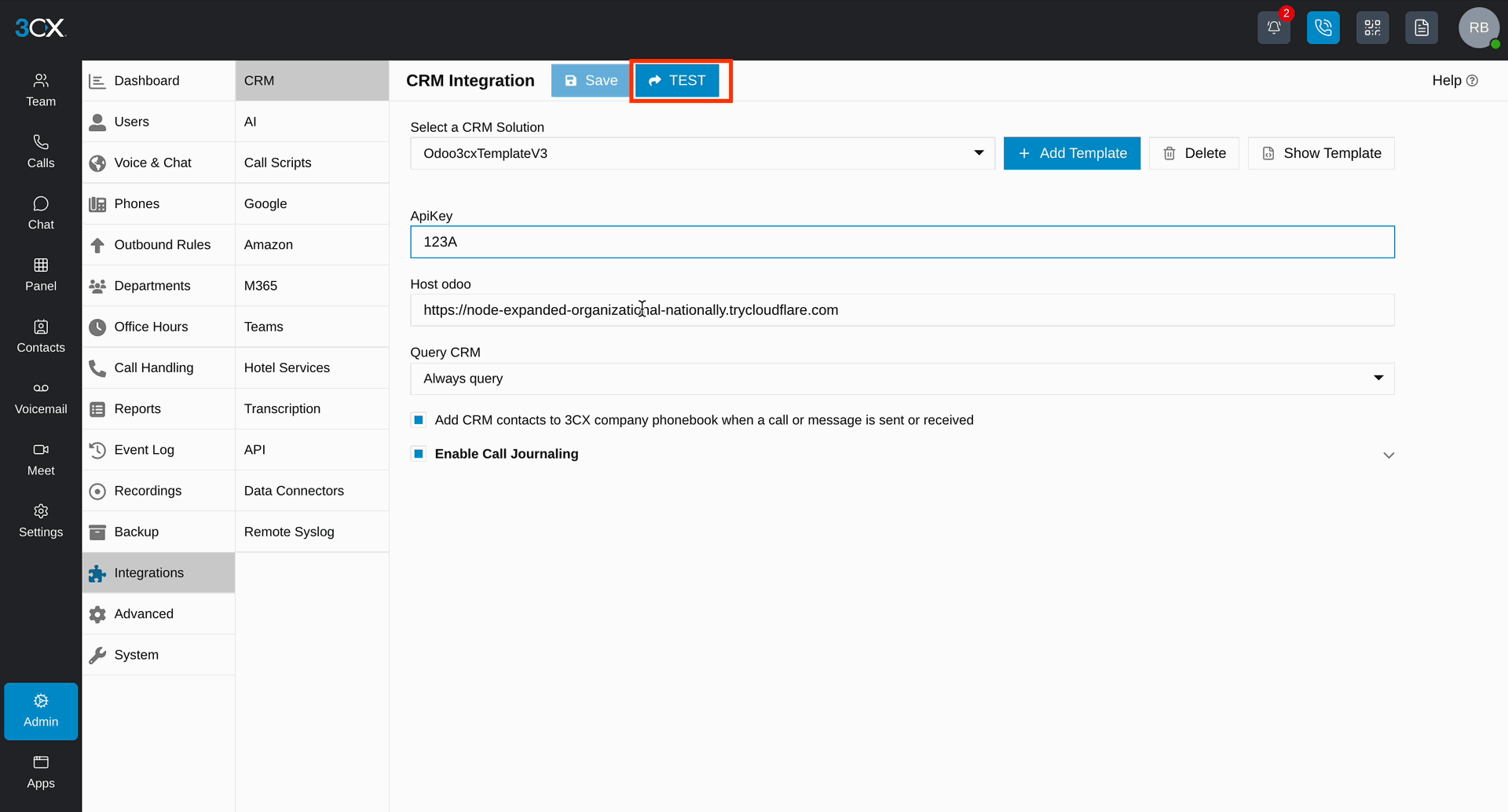Image resolution: width=1508 pixels, height=812 pixels.
Task: Click the Add Template button
Action: coord(1072,153)
